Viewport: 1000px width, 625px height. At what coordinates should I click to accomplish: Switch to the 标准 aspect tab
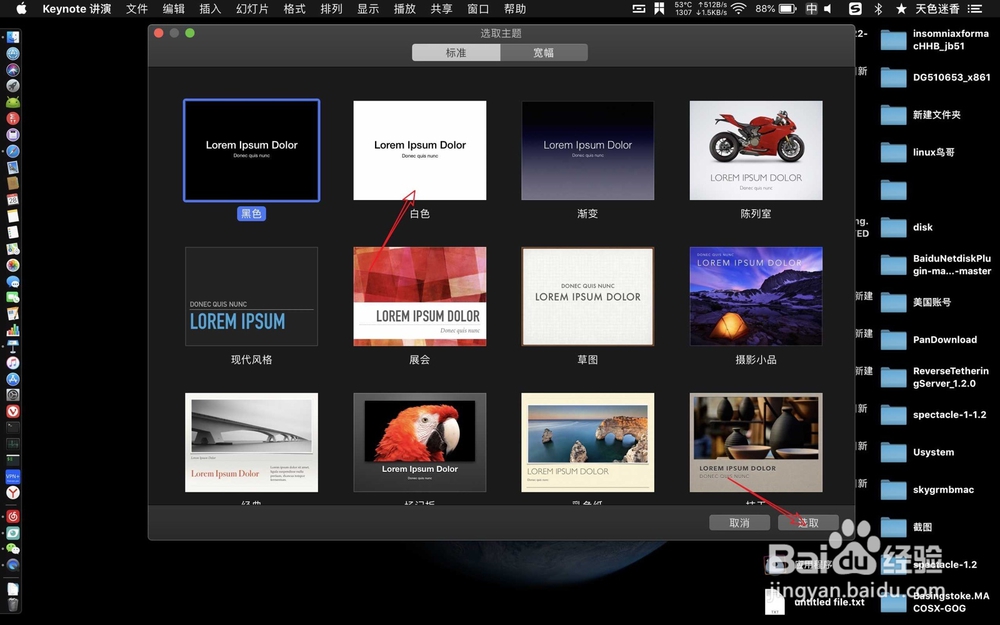tap(456, 52)
